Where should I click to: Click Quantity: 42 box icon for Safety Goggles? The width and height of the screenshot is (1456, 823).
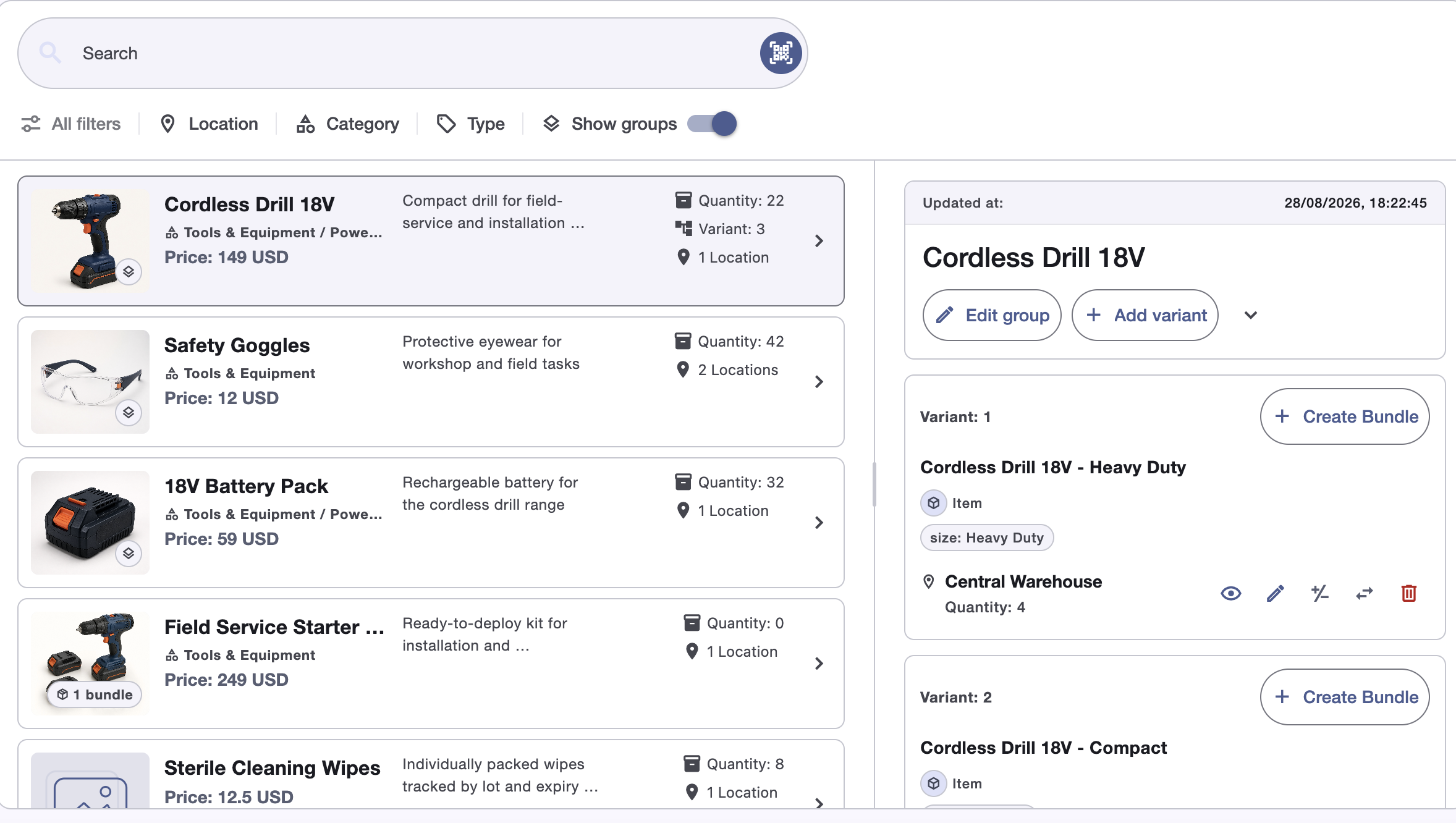pyautogui.click(x=683, y=341)
